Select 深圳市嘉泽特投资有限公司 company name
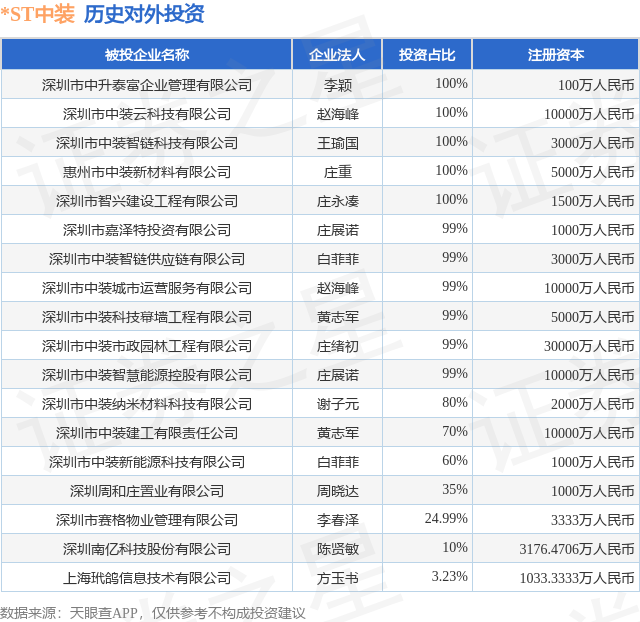The image size is (640, 622). tap(147, 230)
